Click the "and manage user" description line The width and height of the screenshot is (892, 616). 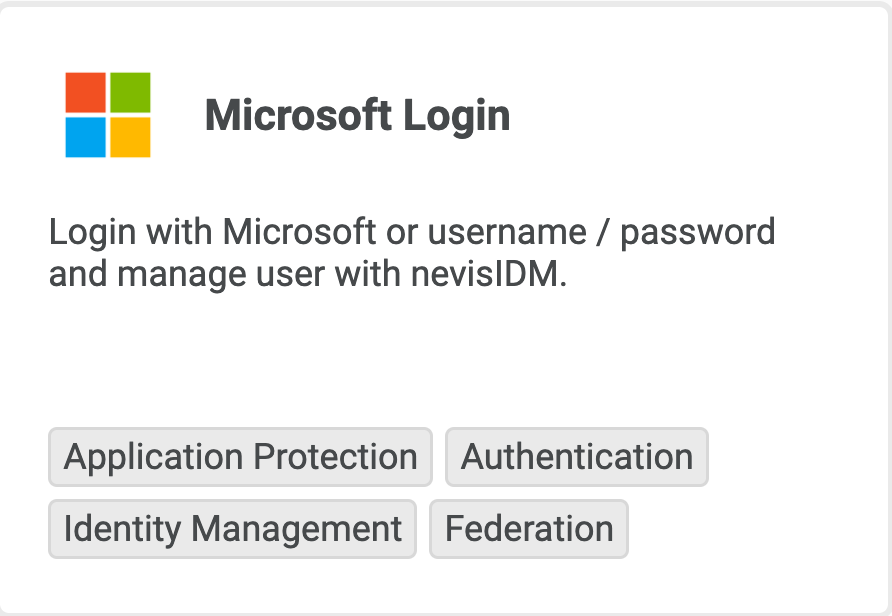(180, 274)
